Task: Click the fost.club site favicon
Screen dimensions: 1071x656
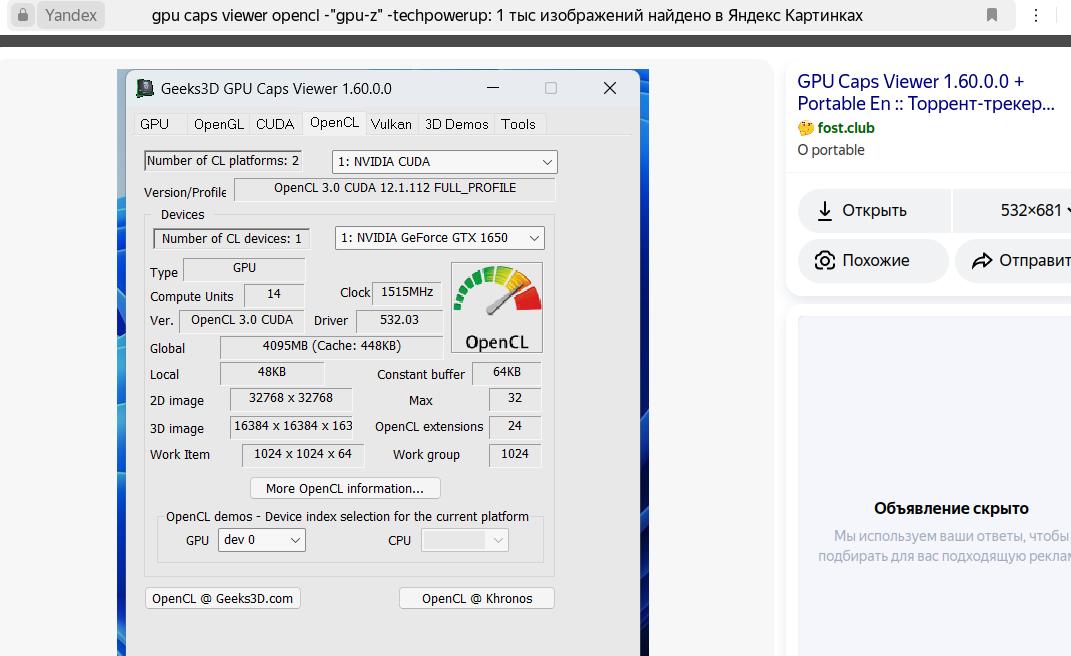Action: pyautogui.click(x=806, y=128)
